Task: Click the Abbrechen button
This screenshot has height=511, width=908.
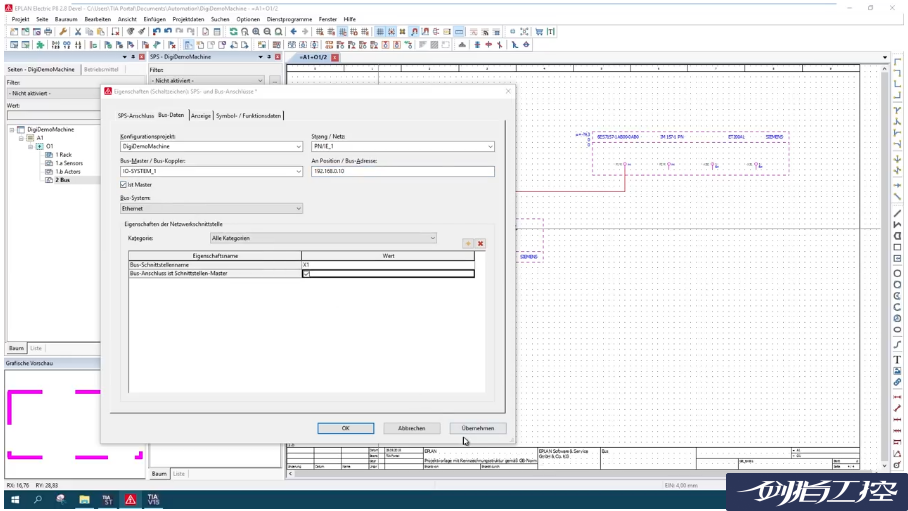Action: [x=411, y=428]
